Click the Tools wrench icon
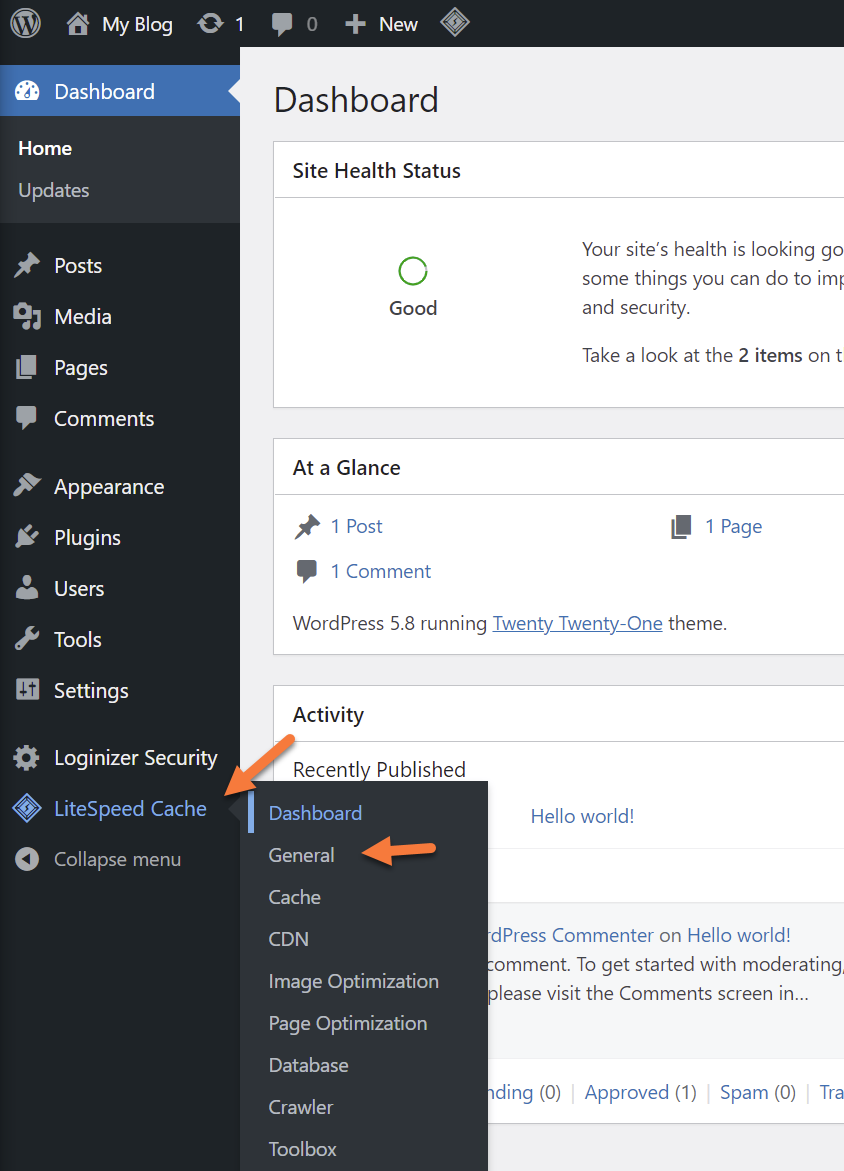The image size is (844, 1171). click(27, 640)
